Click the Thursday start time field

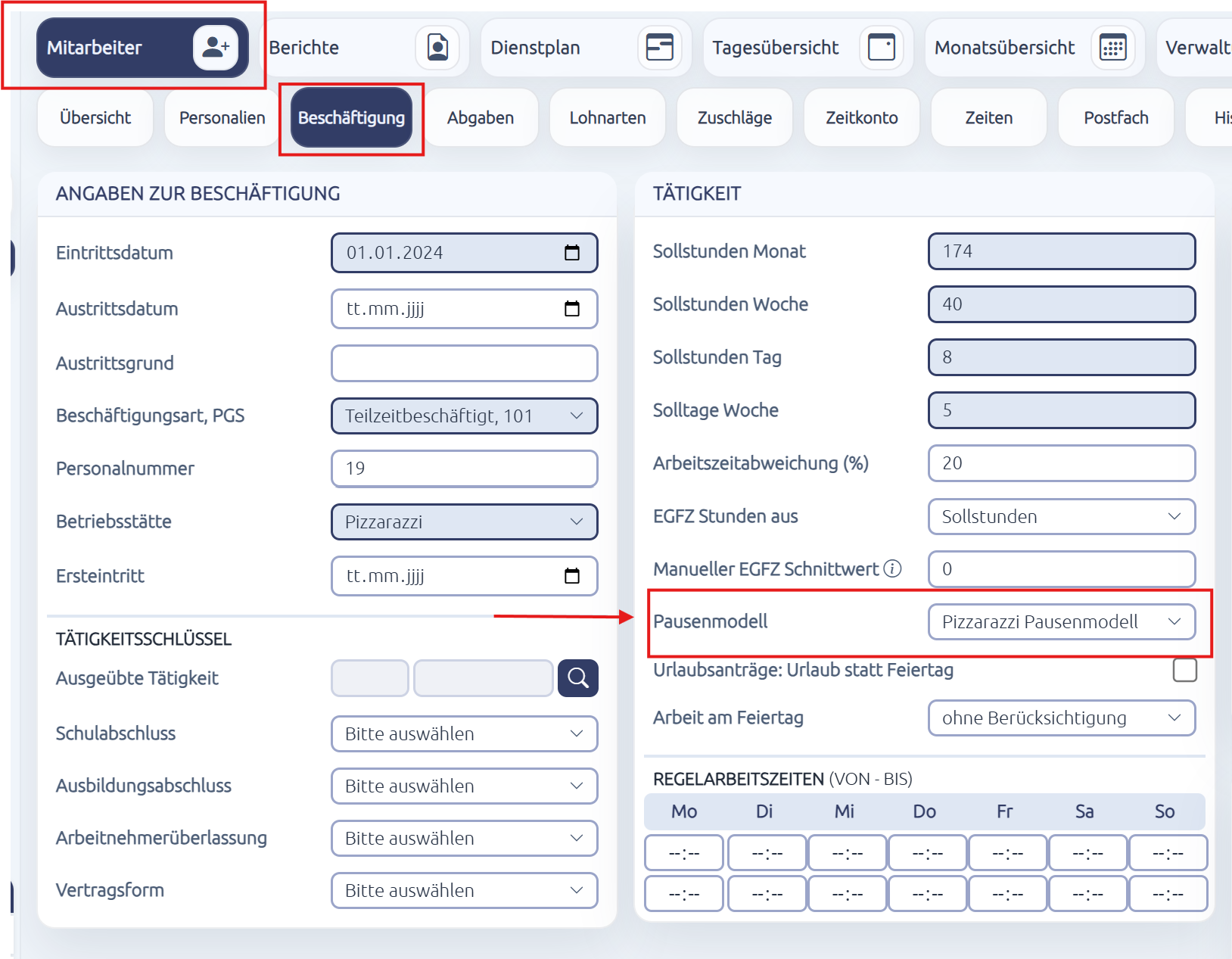[928, 853]
